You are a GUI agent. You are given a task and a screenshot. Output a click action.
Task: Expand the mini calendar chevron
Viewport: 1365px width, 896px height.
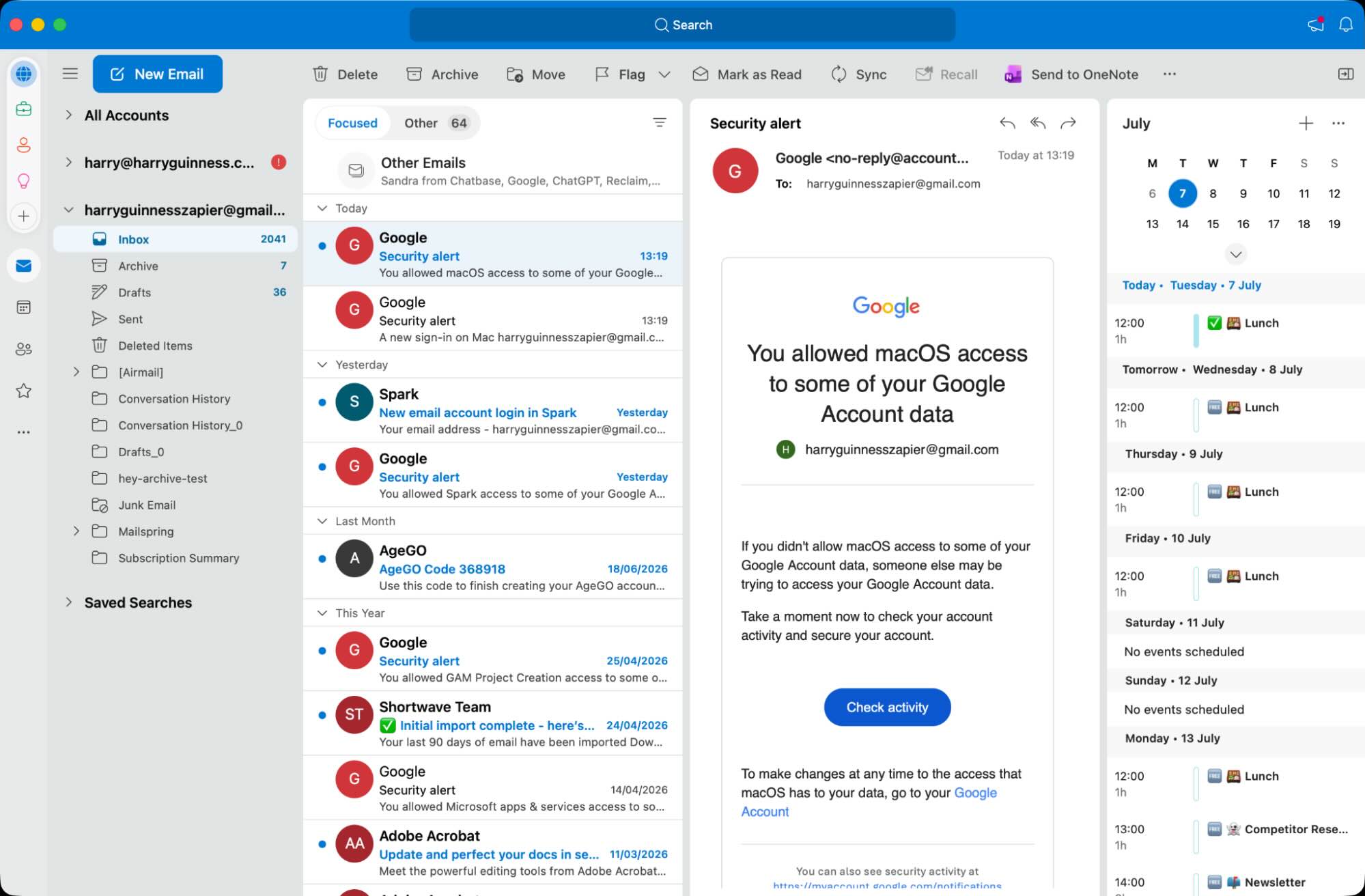coord(1235,255)
